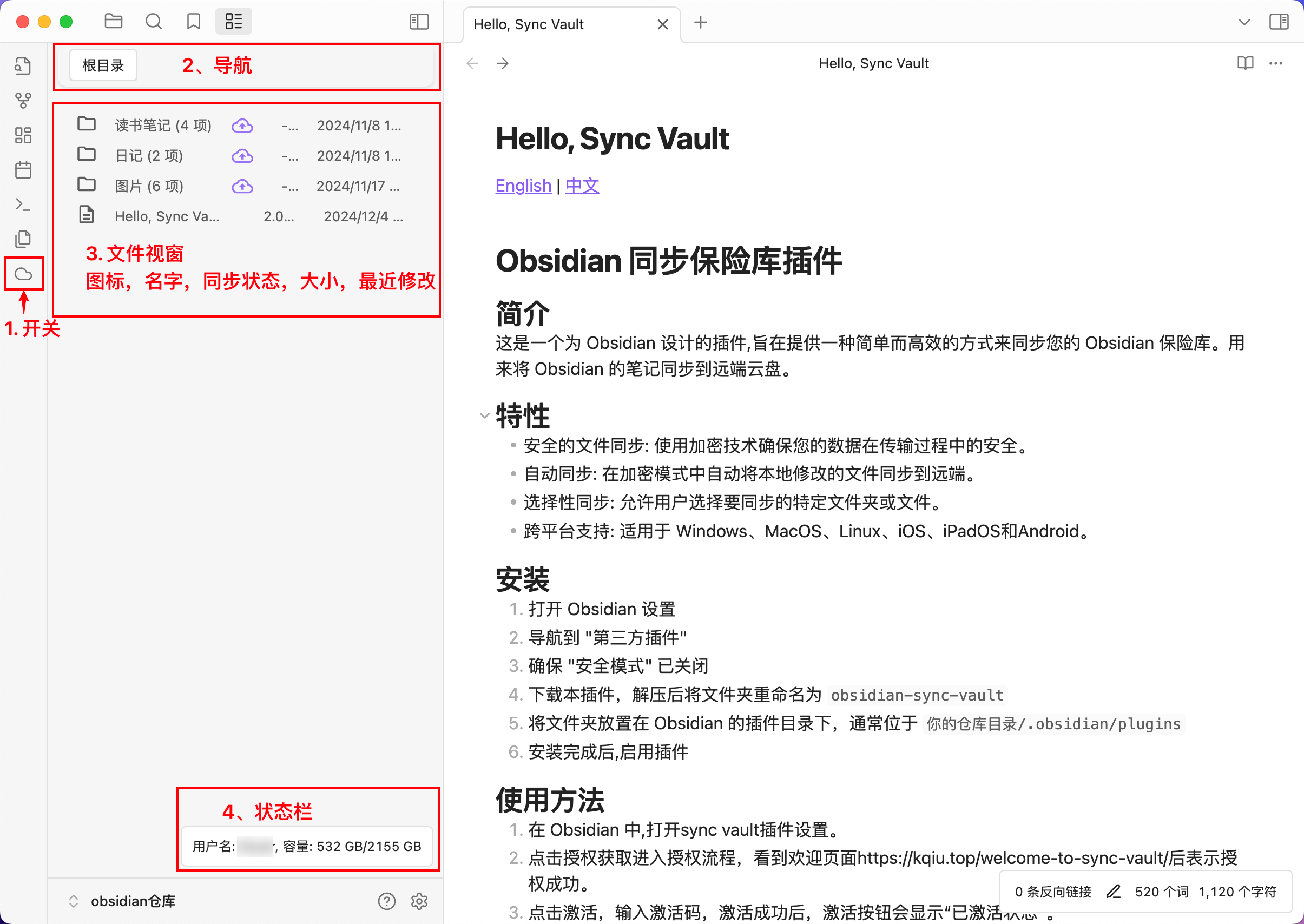This screenshot has width=1304, height=924.
Task: Open settings gear icon
Action: [x=419, y=901]
